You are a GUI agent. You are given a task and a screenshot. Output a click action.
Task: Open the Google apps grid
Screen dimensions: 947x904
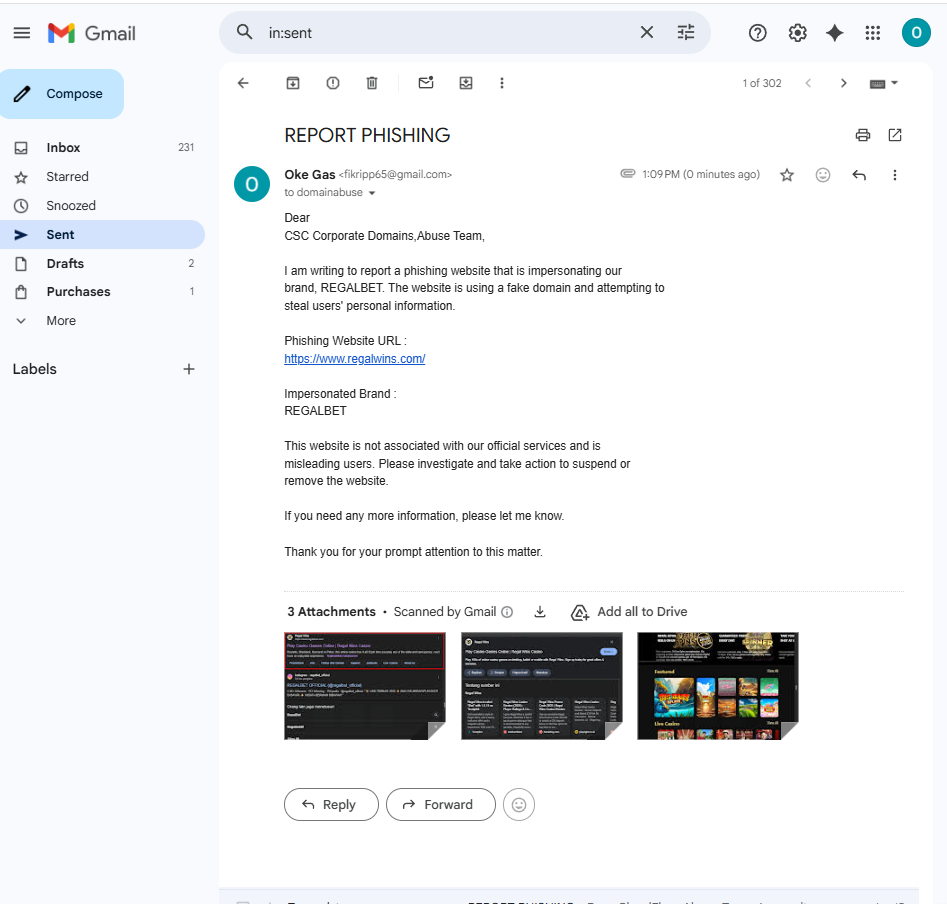tap(872, 33)
